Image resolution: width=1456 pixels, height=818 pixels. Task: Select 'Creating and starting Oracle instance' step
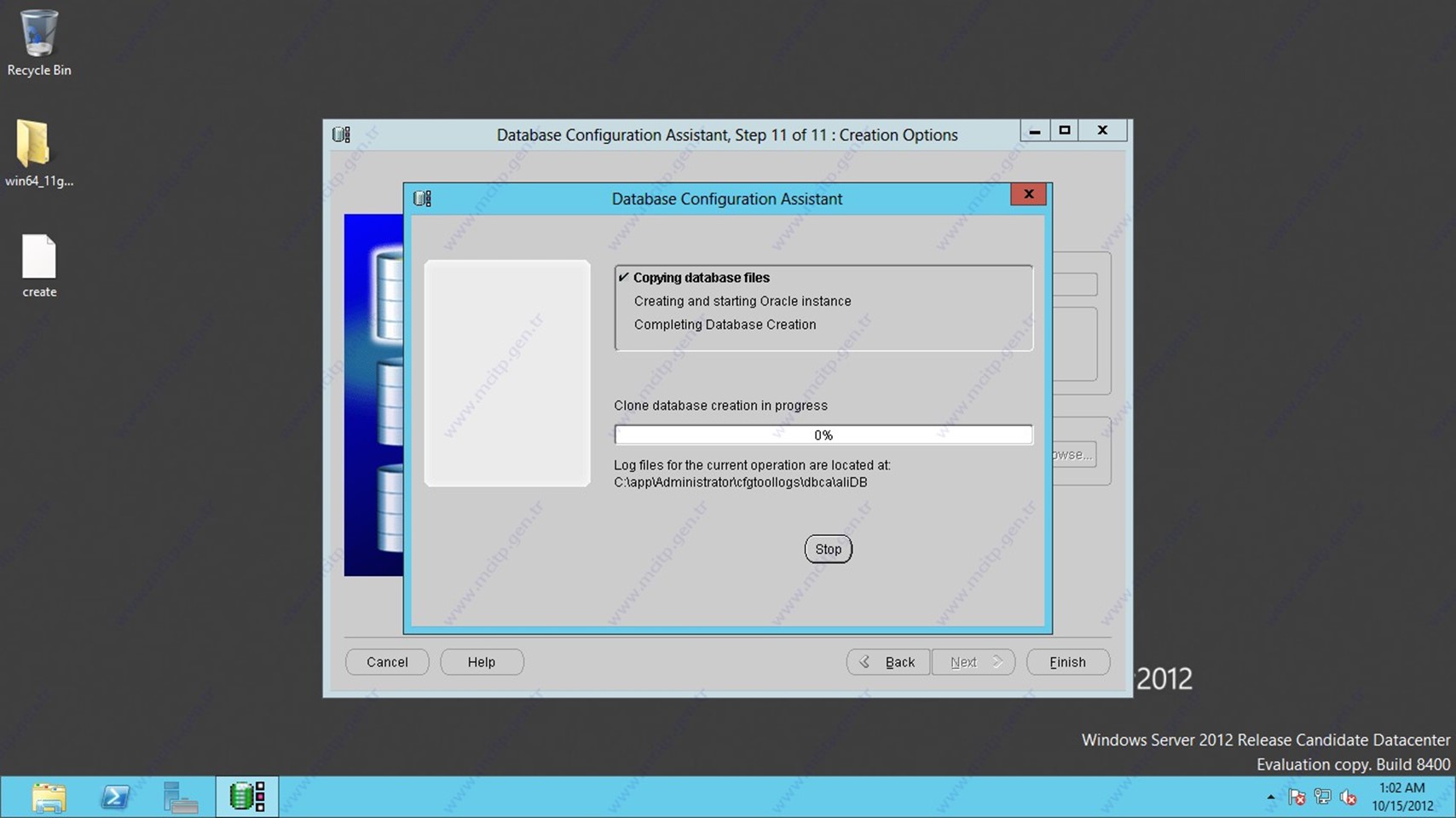tap(742, 301)
